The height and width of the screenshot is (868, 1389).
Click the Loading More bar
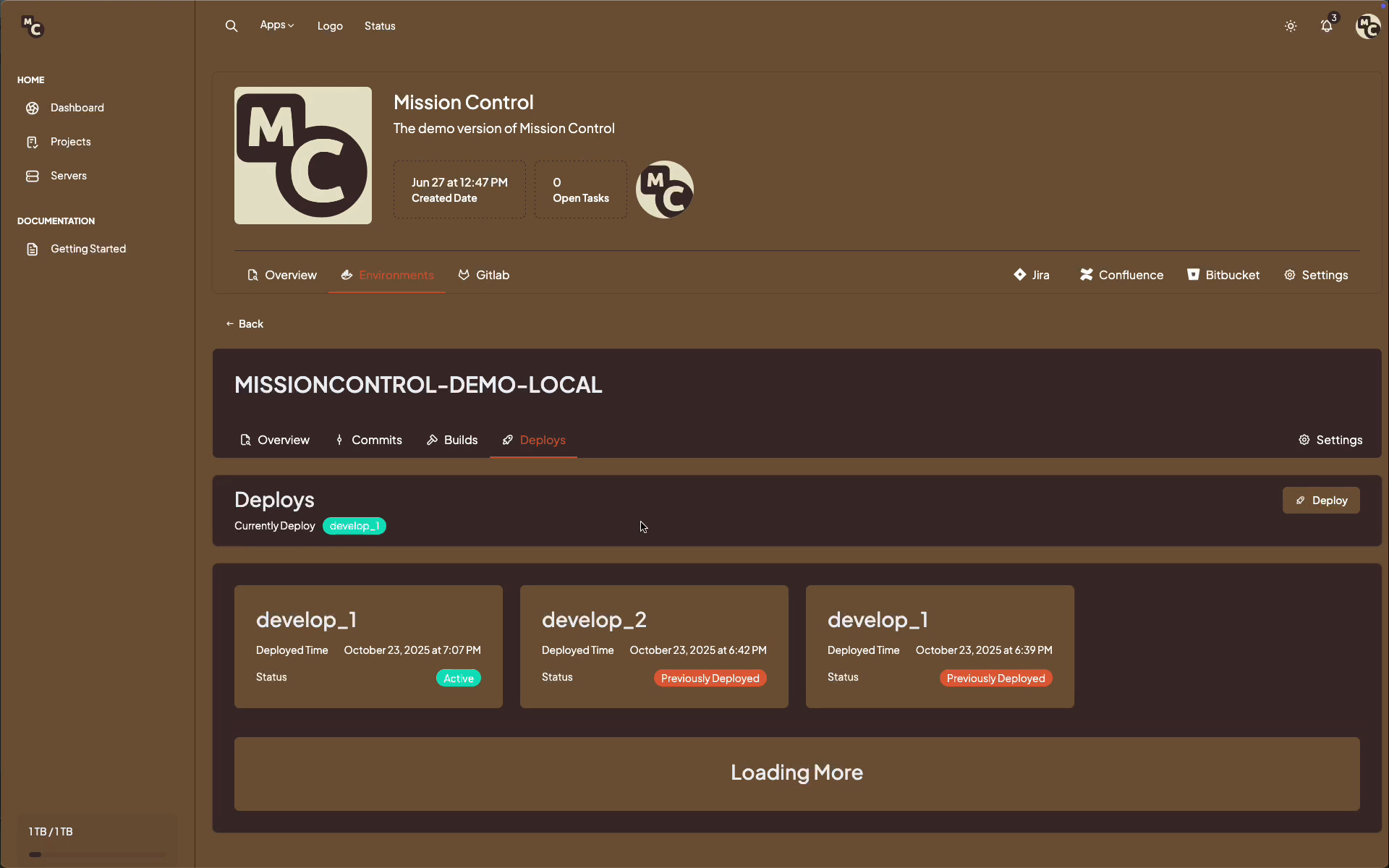(797, 773)
